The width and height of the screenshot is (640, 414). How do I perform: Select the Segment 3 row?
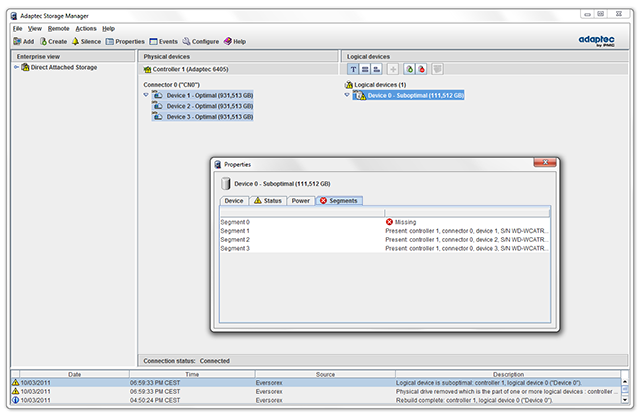point(384,249)
